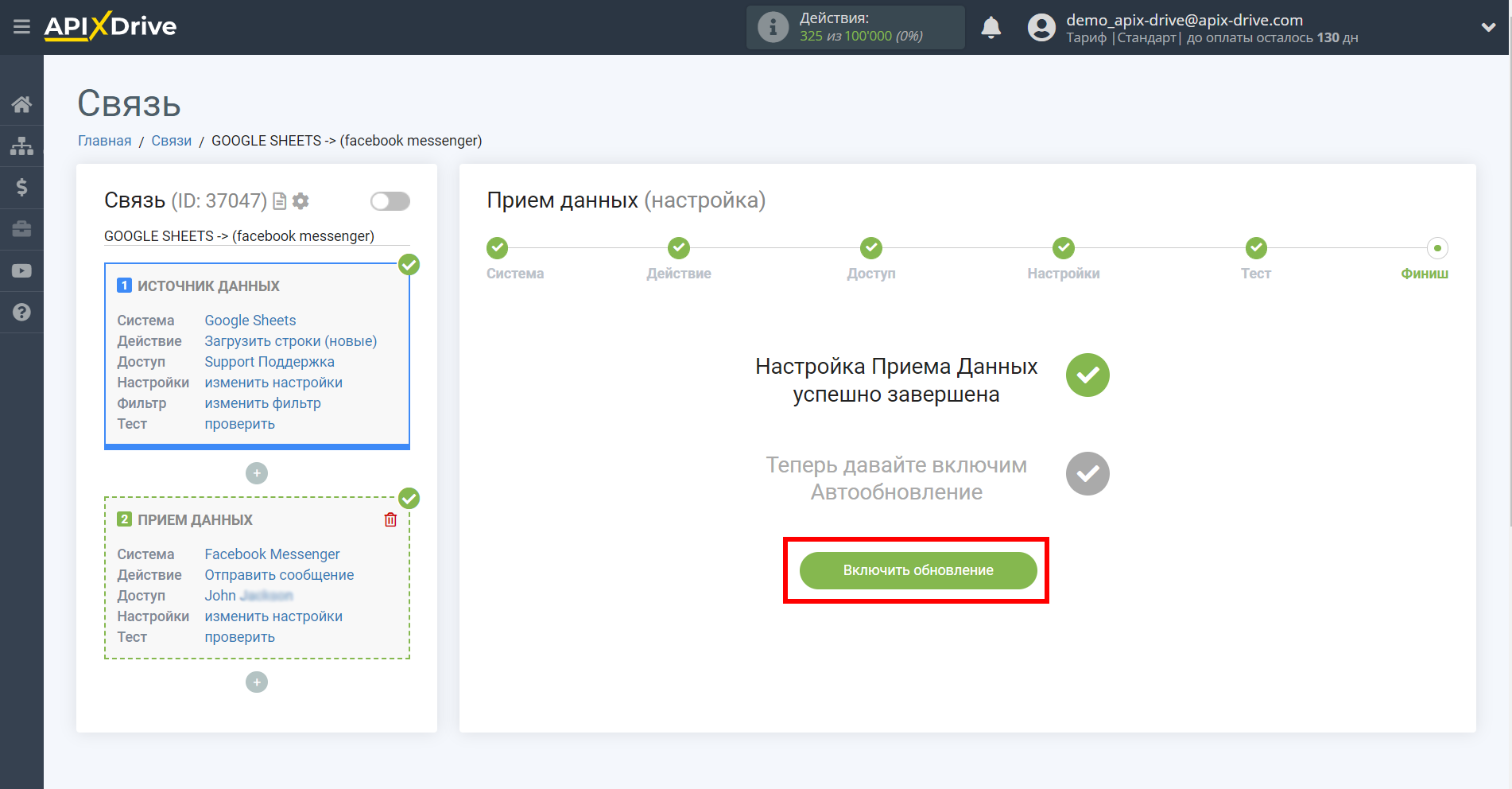Open the Google Sheets system link
Screen dimensions: 1512x789
250,321
